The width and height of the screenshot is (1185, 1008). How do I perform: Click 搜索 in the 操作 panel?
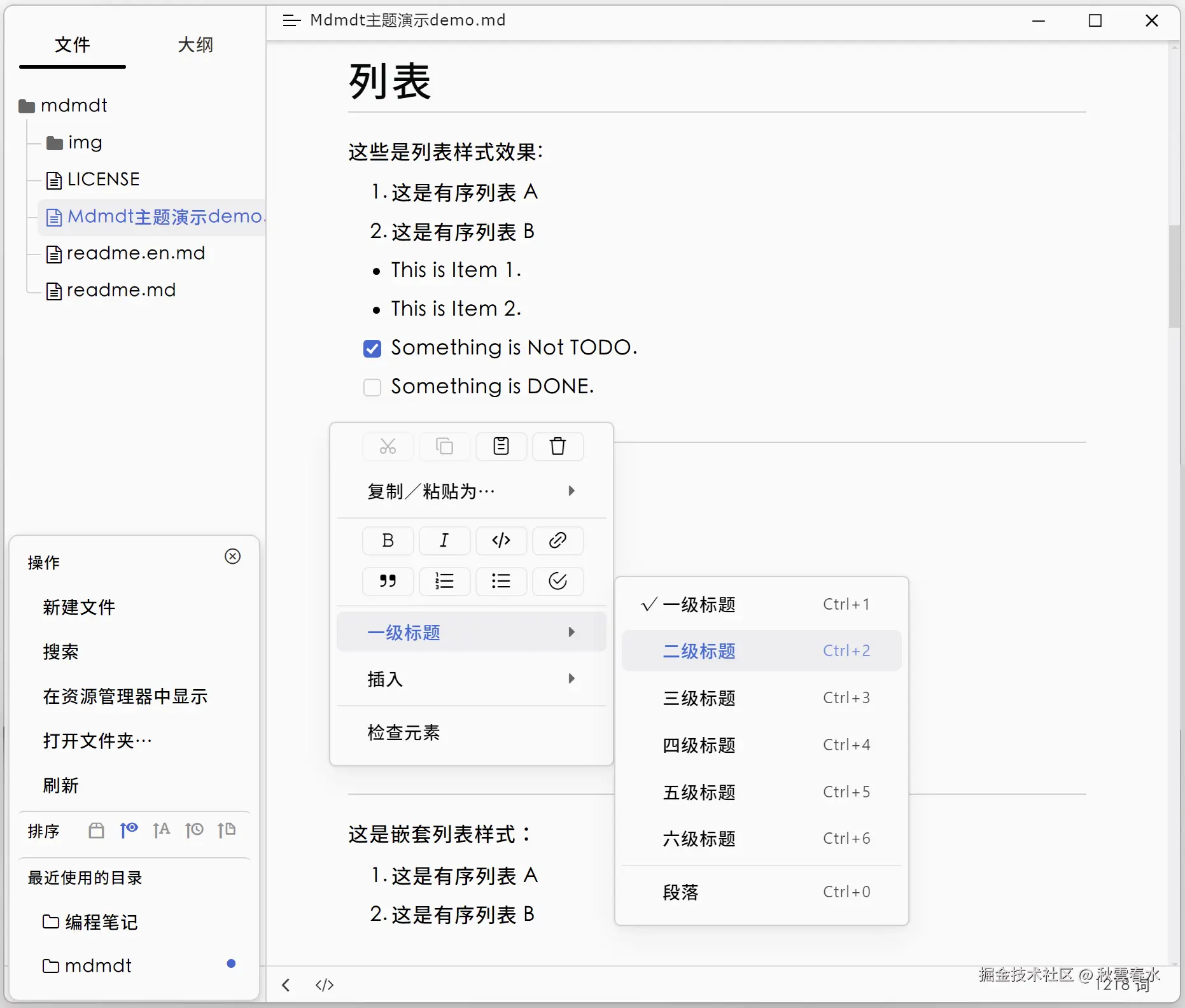[61, 652]
